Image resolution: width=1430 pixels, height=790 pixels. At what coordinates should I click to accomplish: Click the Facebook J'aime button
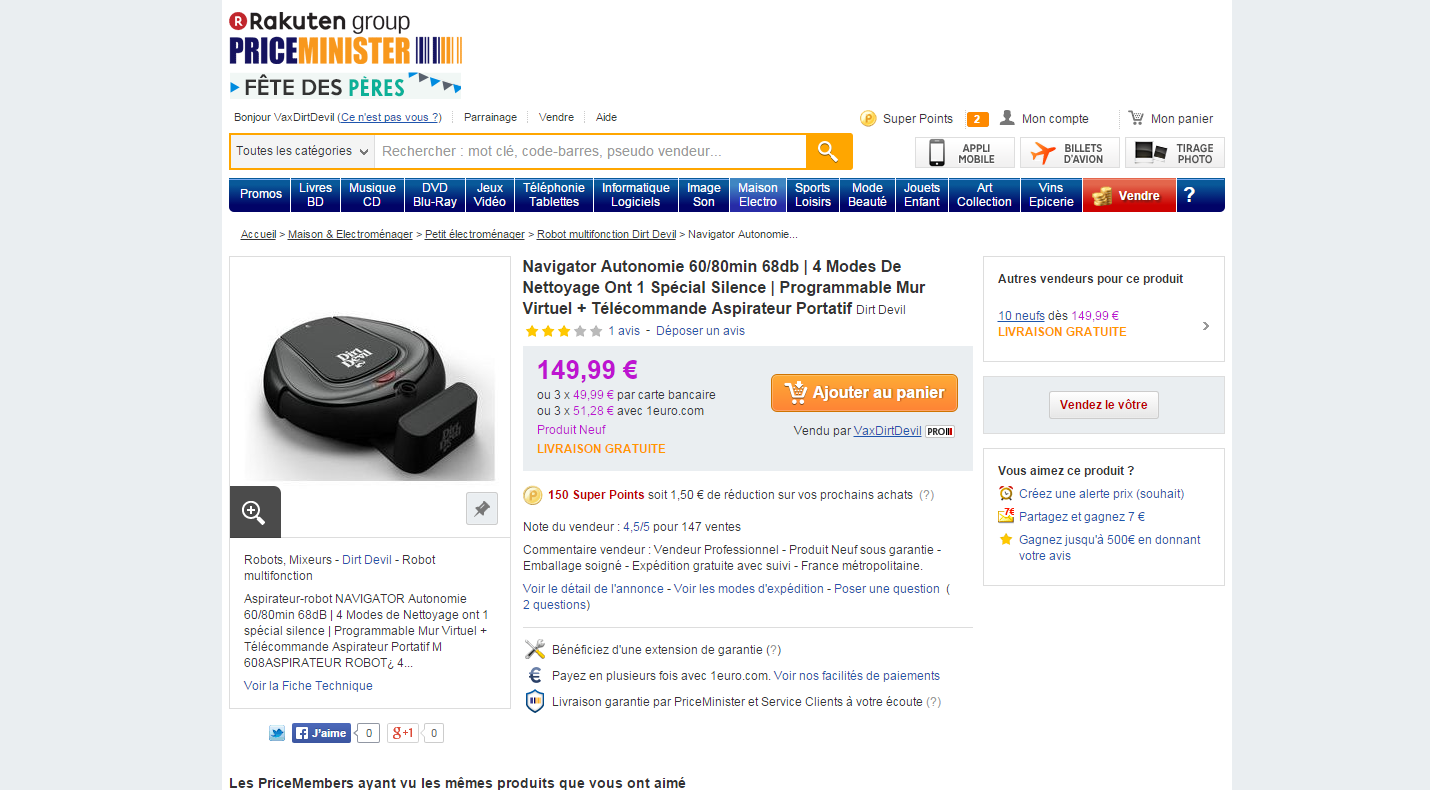[321, 733]
